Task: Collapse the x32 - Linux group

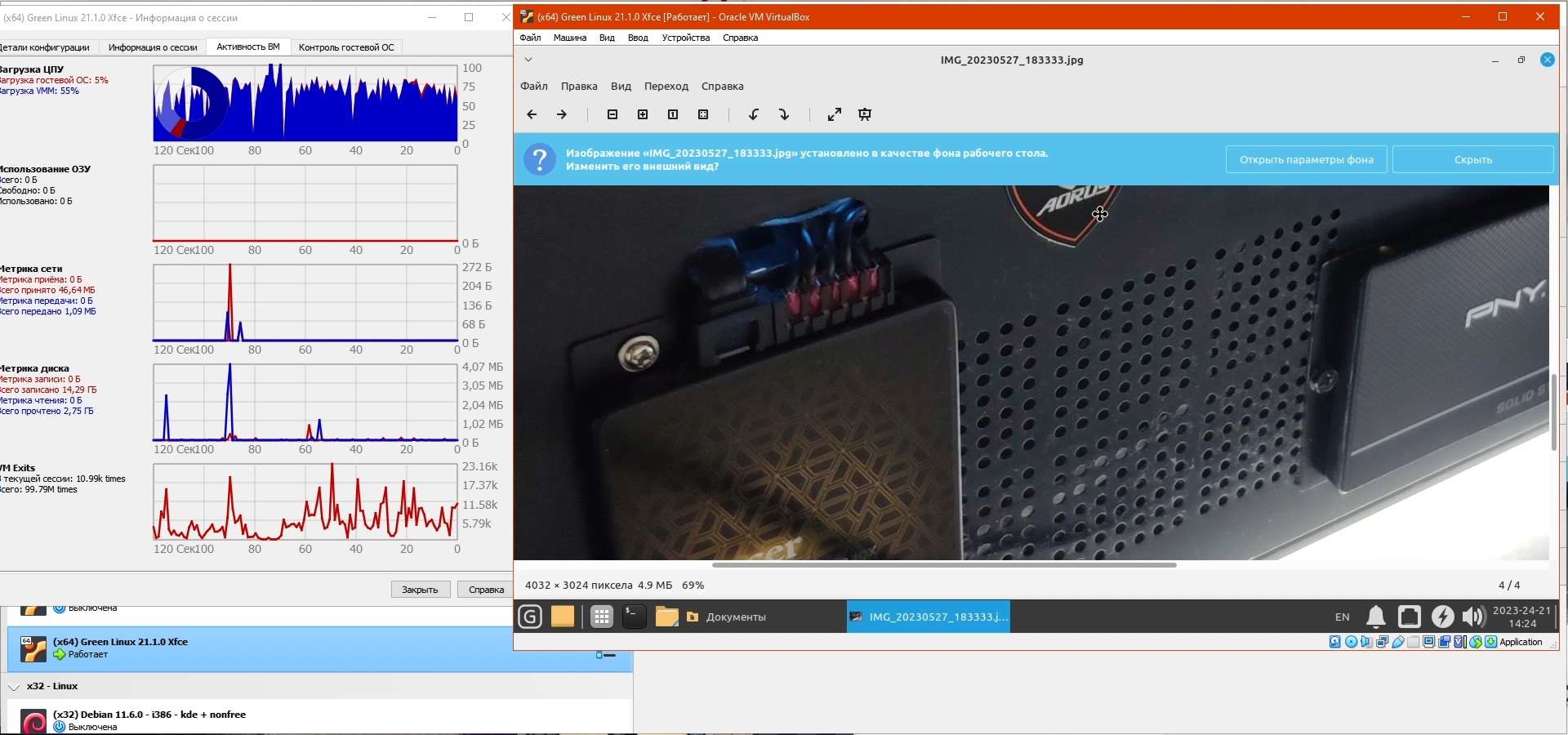Action: (x=14, y=687)
